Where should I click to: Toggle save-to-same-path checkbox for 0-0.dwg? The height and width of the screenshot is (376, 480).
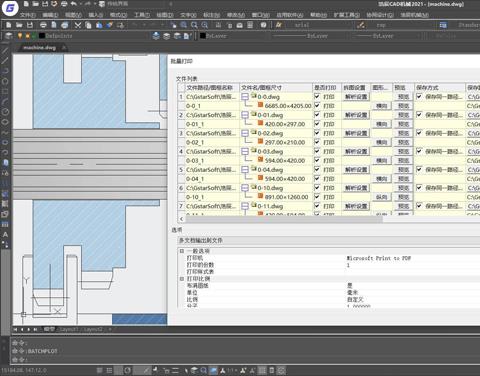point(419,96)
